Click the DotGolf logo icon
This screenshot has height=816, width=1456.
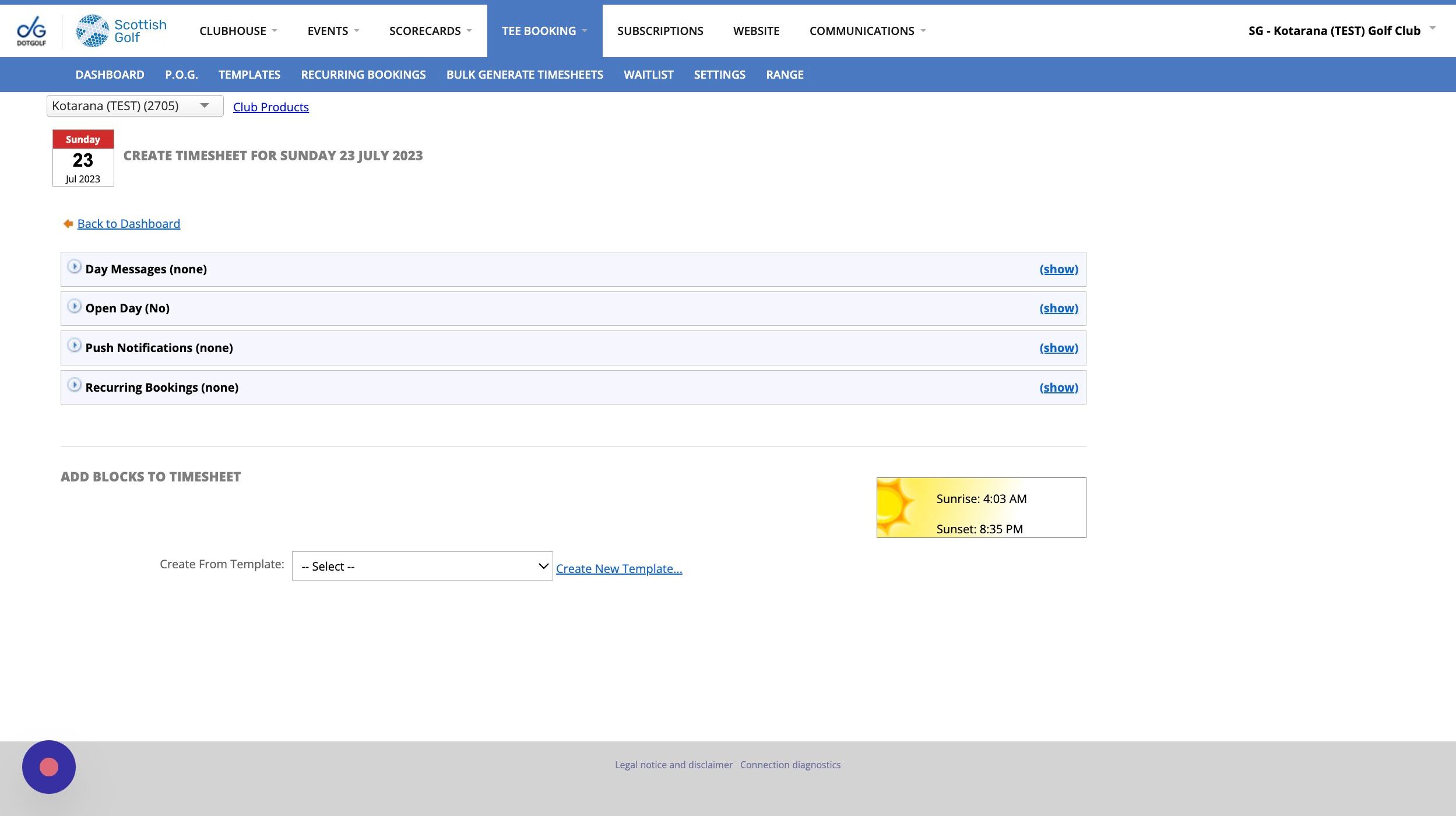click(x=31, y=30)
